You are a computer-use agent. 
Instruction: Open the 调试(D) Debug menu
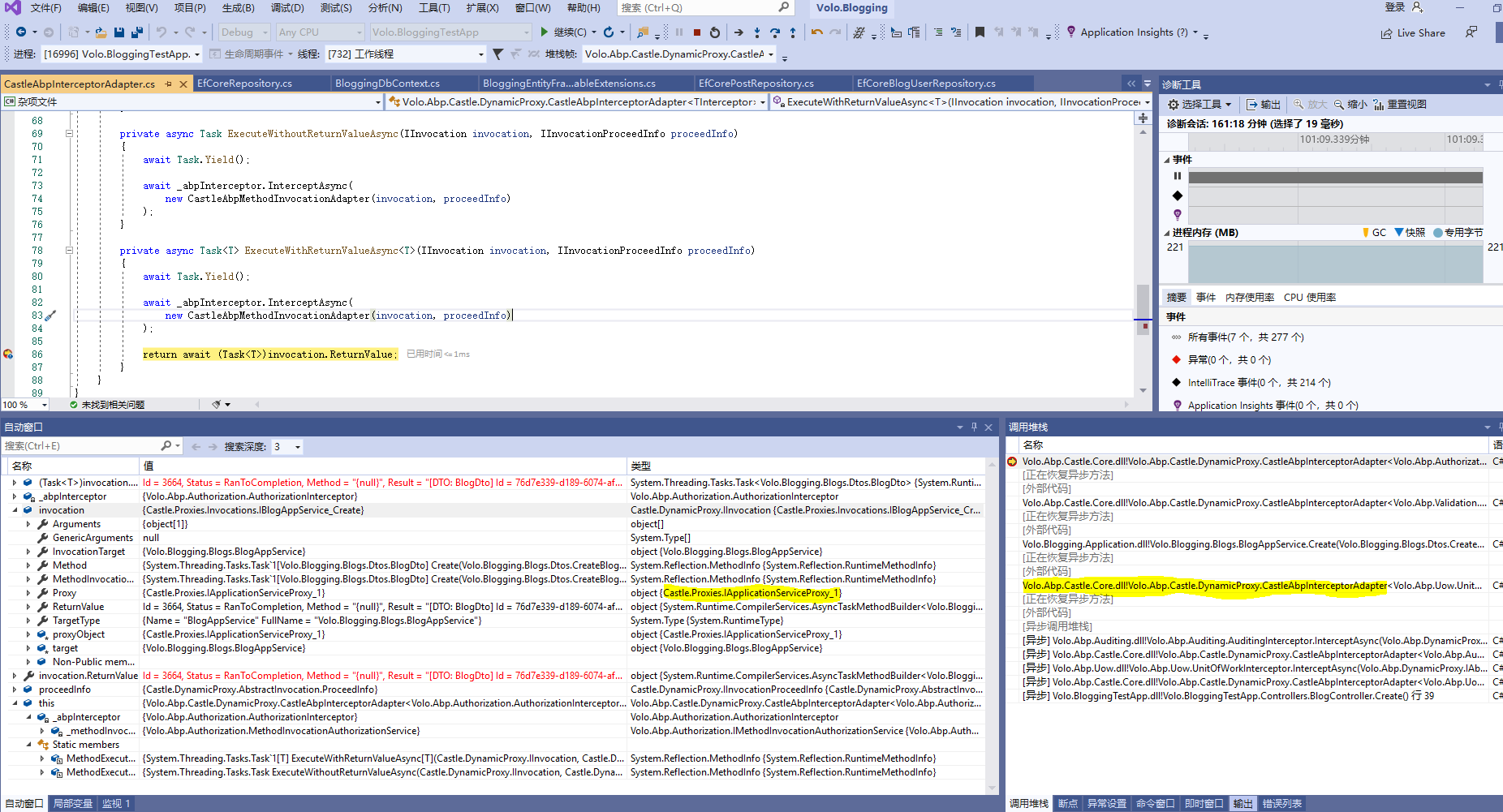pyautogui.click(x=286, y=8)
